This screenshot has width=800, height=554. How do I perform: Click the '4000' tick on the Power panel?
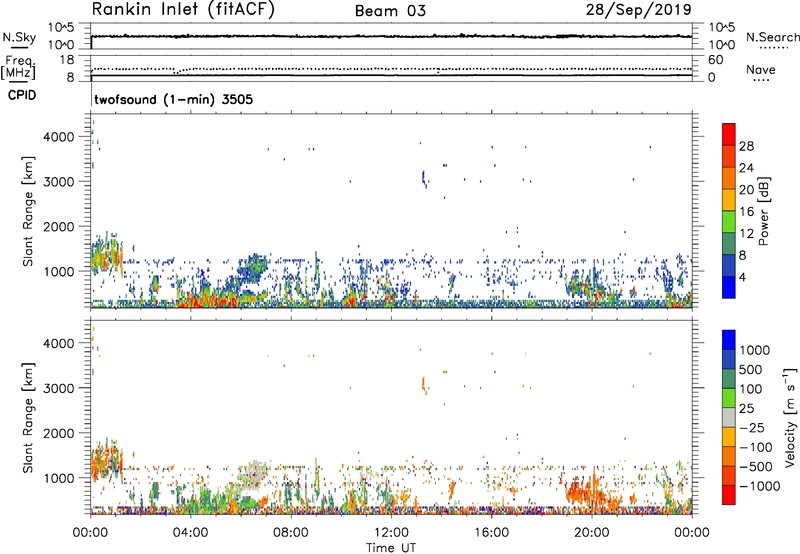click(59, 137)
